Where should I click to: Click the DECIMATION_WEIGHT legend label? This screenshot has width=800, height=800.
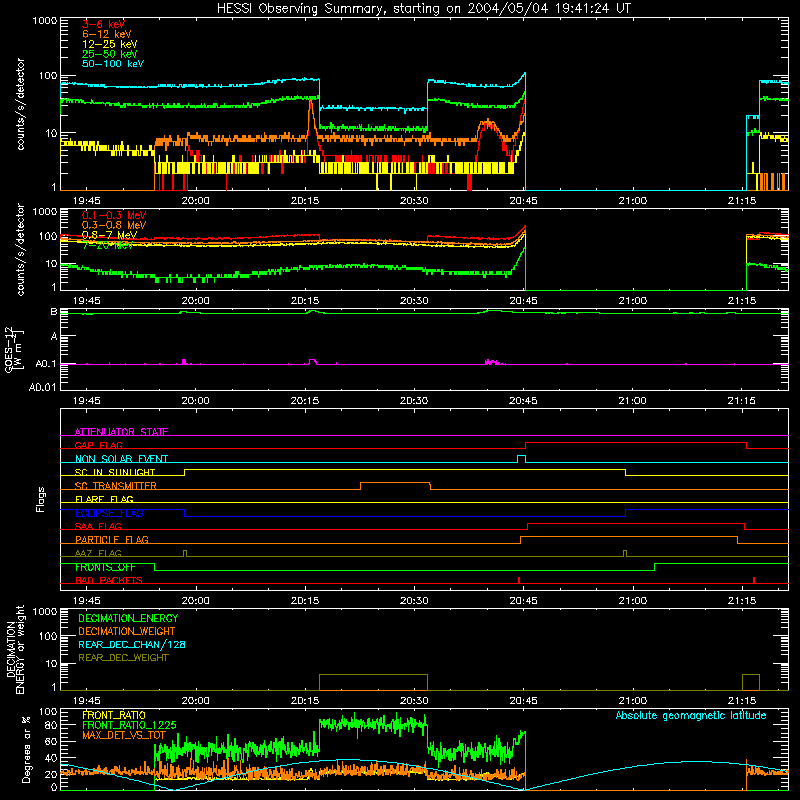click(x=127, y=631)
